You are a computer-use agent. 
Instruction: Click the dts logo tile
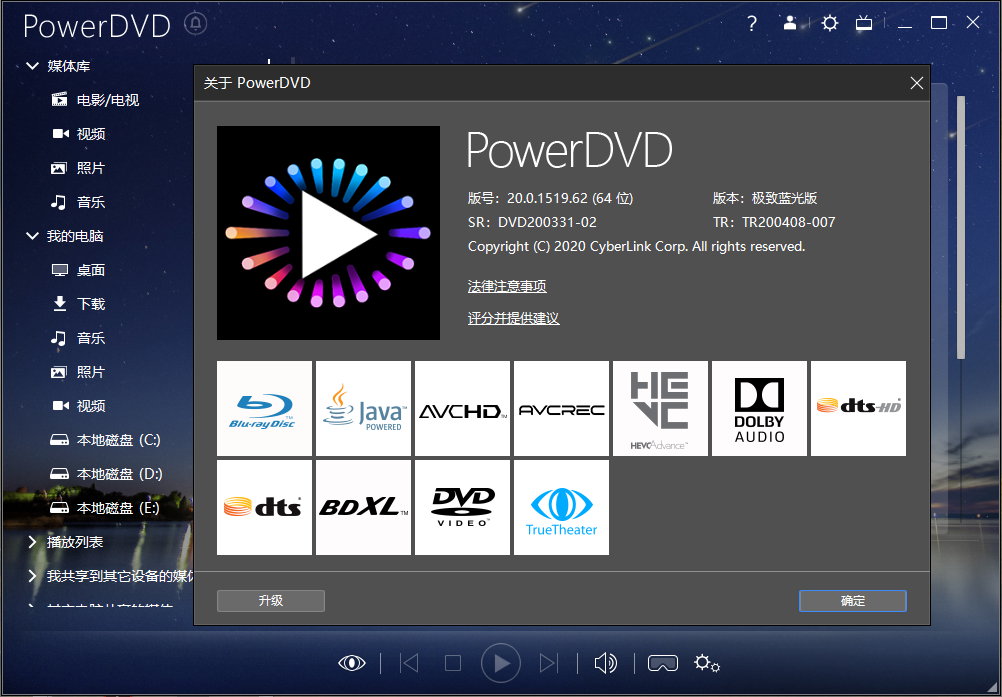point(265,507)
